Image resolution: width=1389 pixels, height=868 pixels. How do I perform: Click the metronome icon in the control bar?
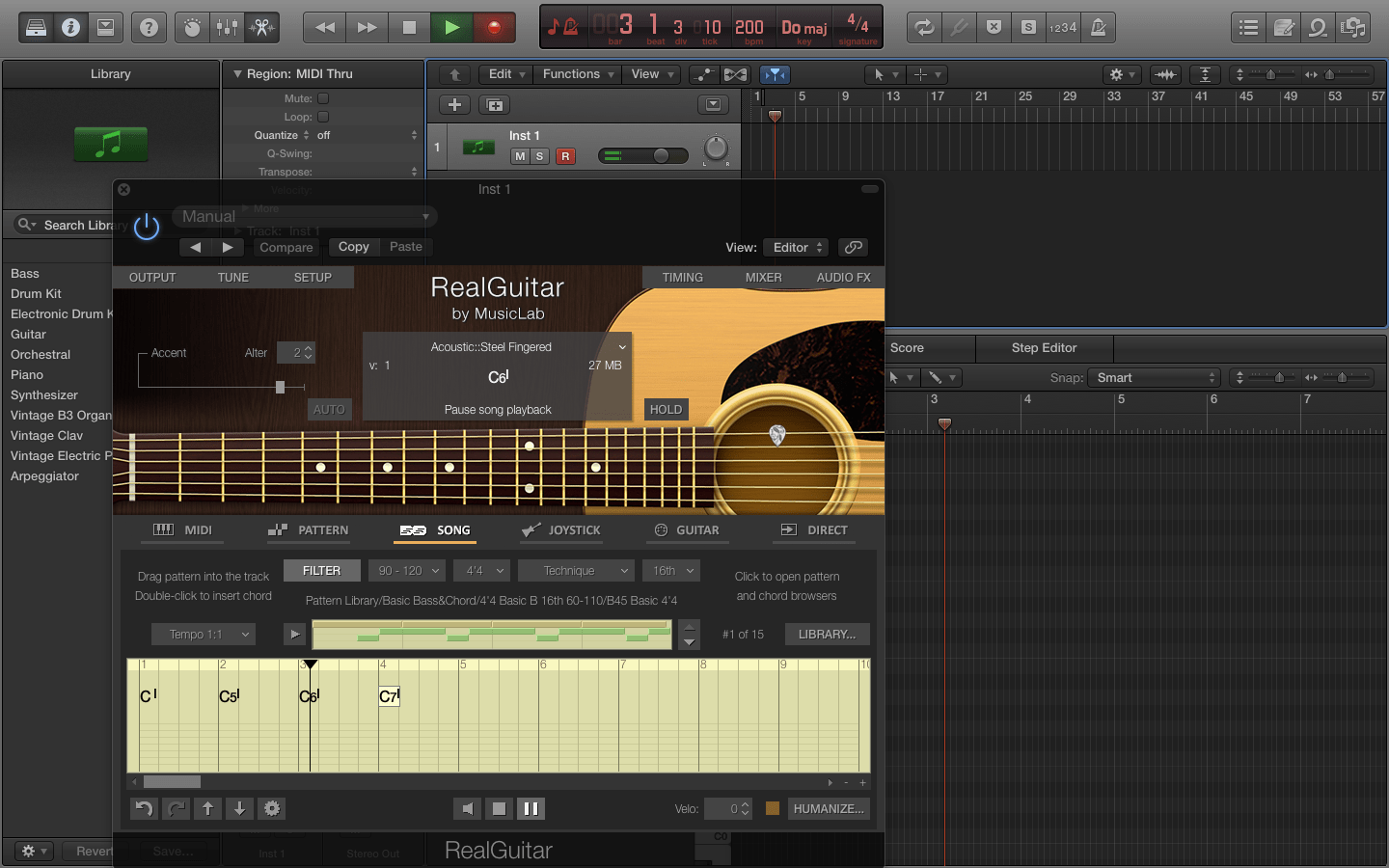[1099, 27]
